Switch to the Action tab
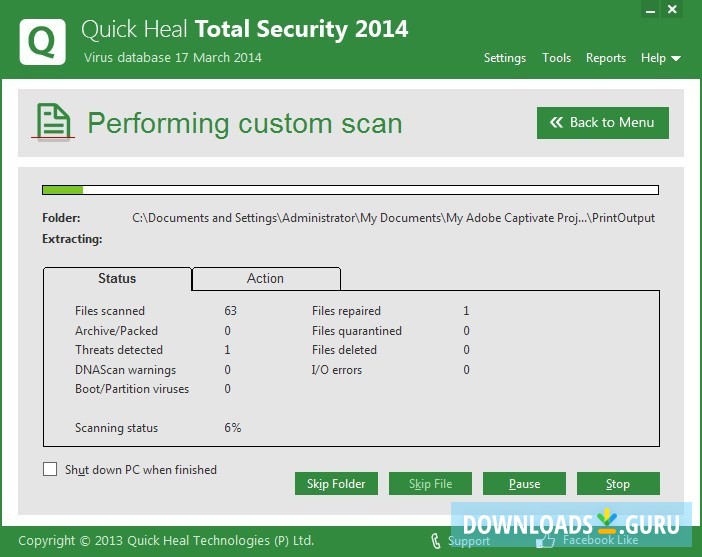Viewport: 702px width, 557px height. (266, 278)
